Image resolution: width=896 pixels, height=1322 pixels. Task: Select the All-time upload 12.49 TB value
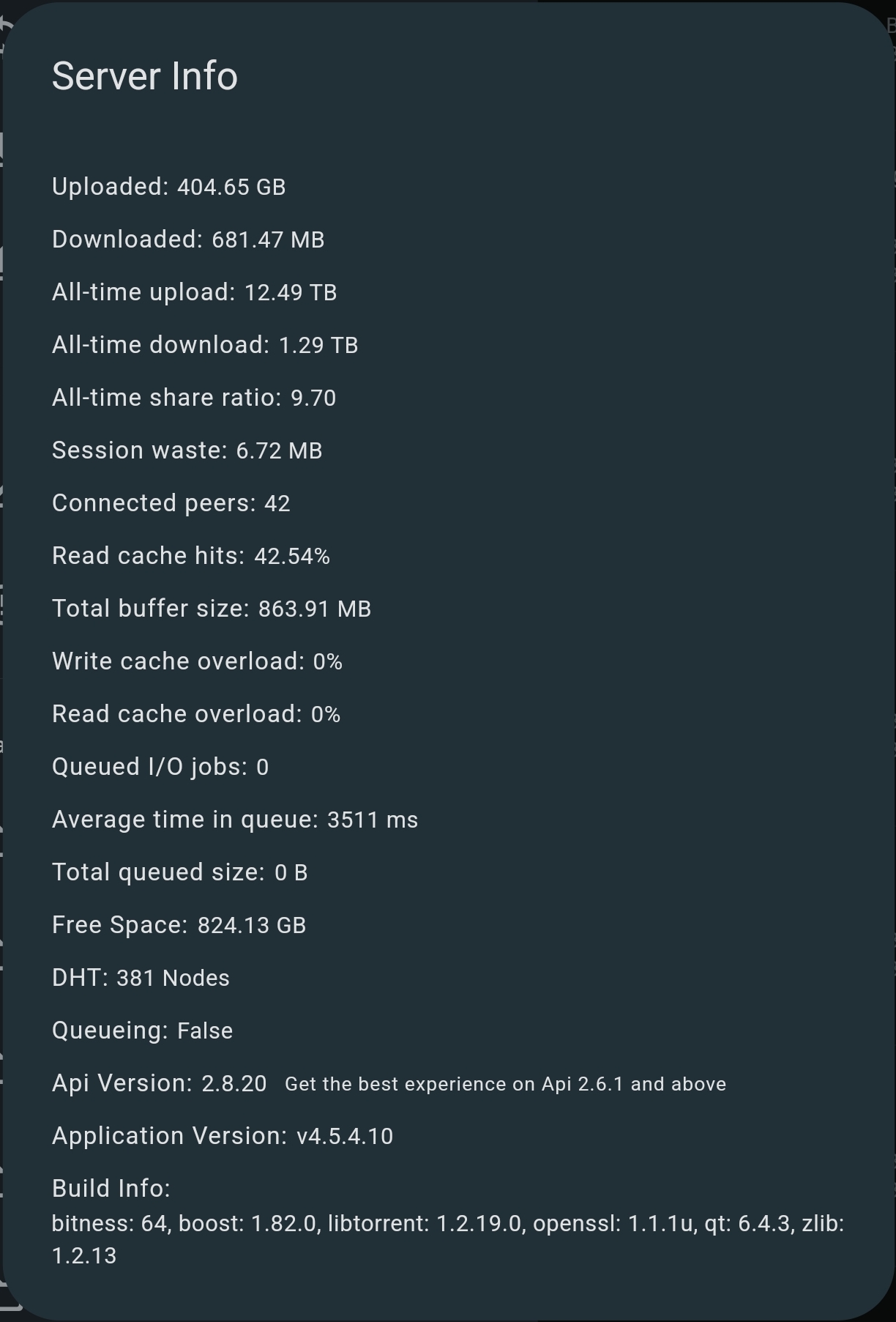pos(290,292)
